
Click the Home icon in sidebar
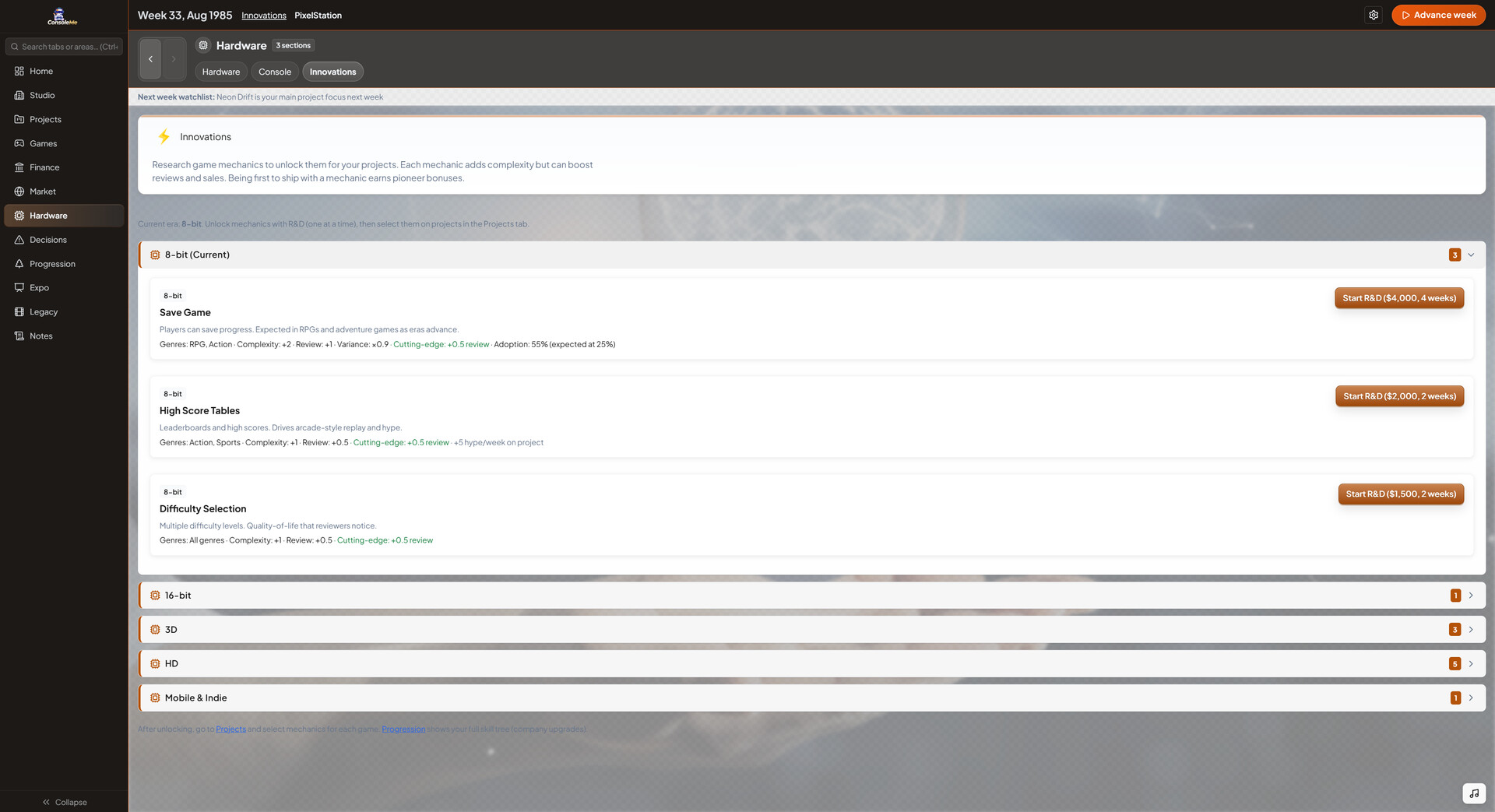(19, 71)
